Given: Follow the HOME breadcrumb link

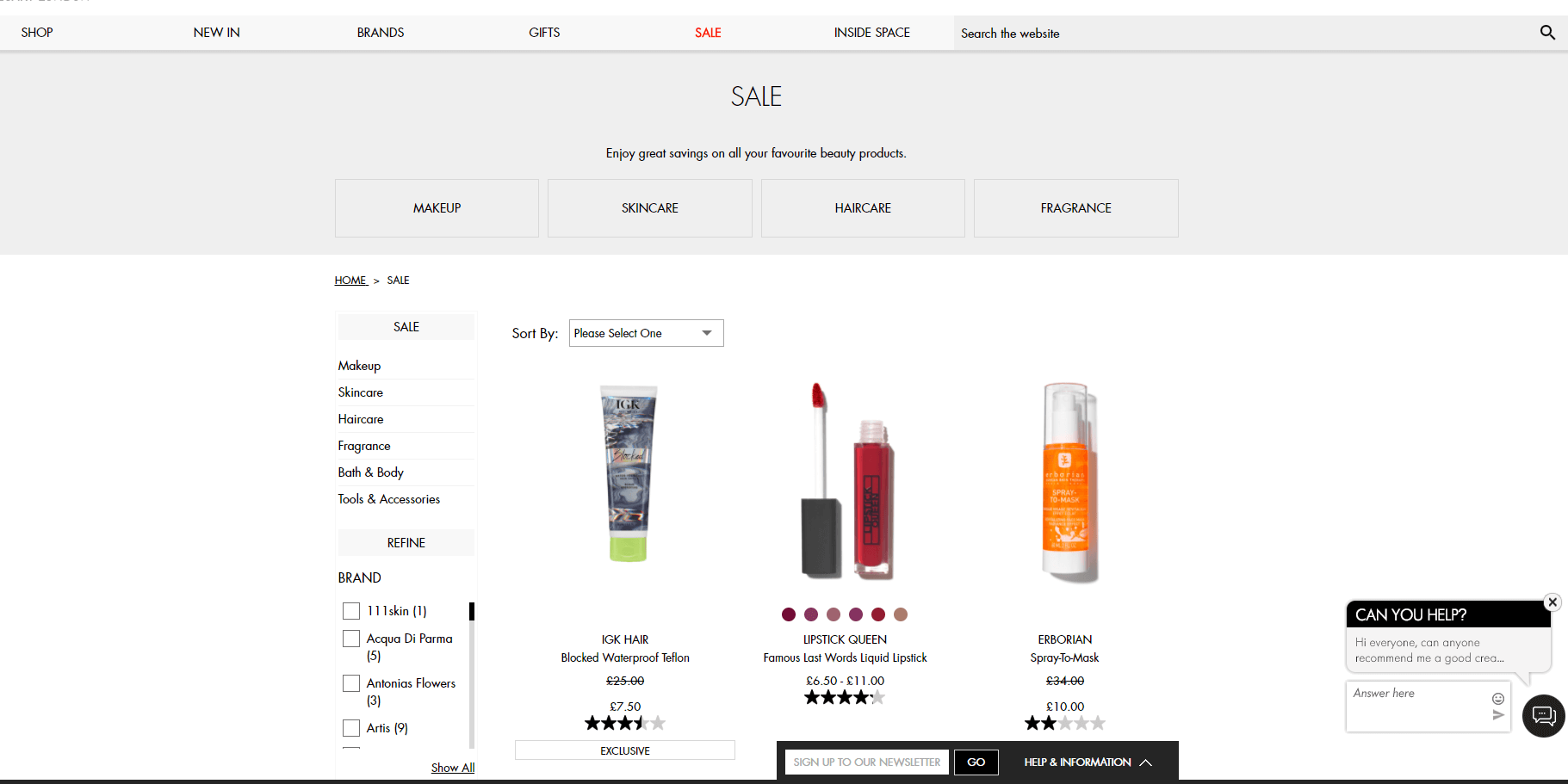Looking at the screenshot, I should click(x=350, y=281).
